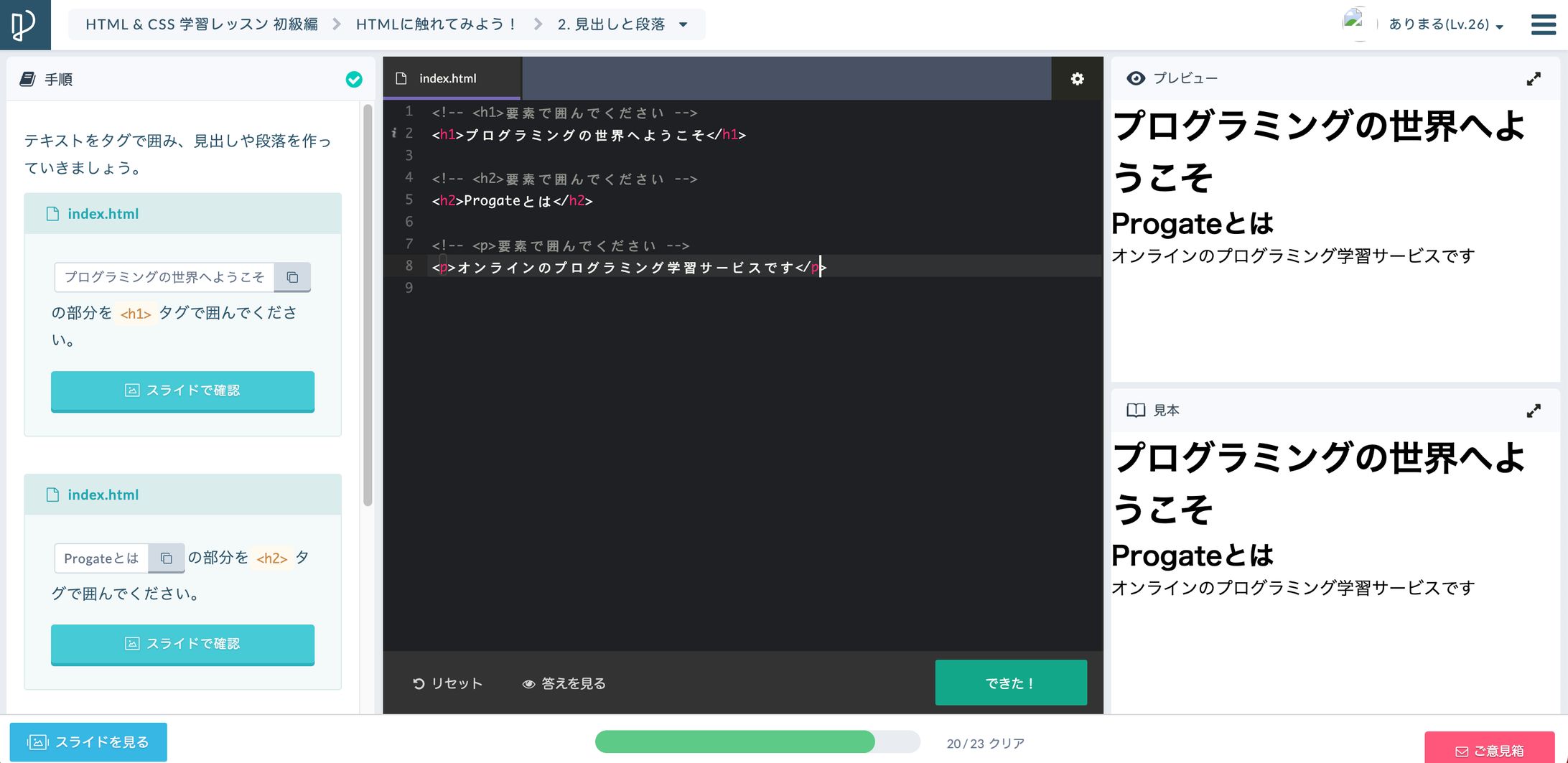Go to HTMLに触れてみよう！ breadcrumb
The image size is (1568, 763).
[x=437, y=24]
